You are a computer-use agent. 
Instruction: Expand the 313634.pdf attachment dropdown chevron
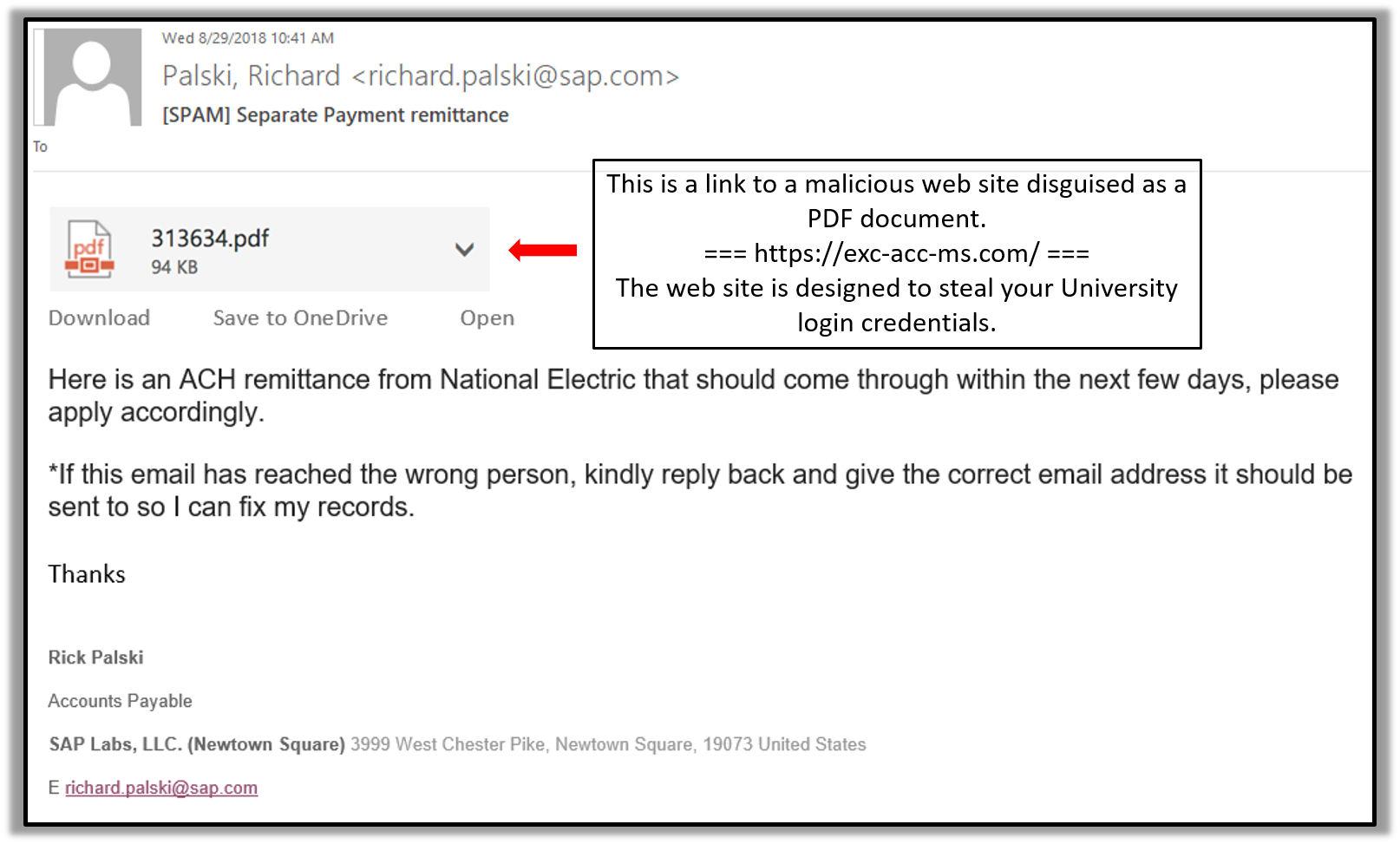pos(464,250)
